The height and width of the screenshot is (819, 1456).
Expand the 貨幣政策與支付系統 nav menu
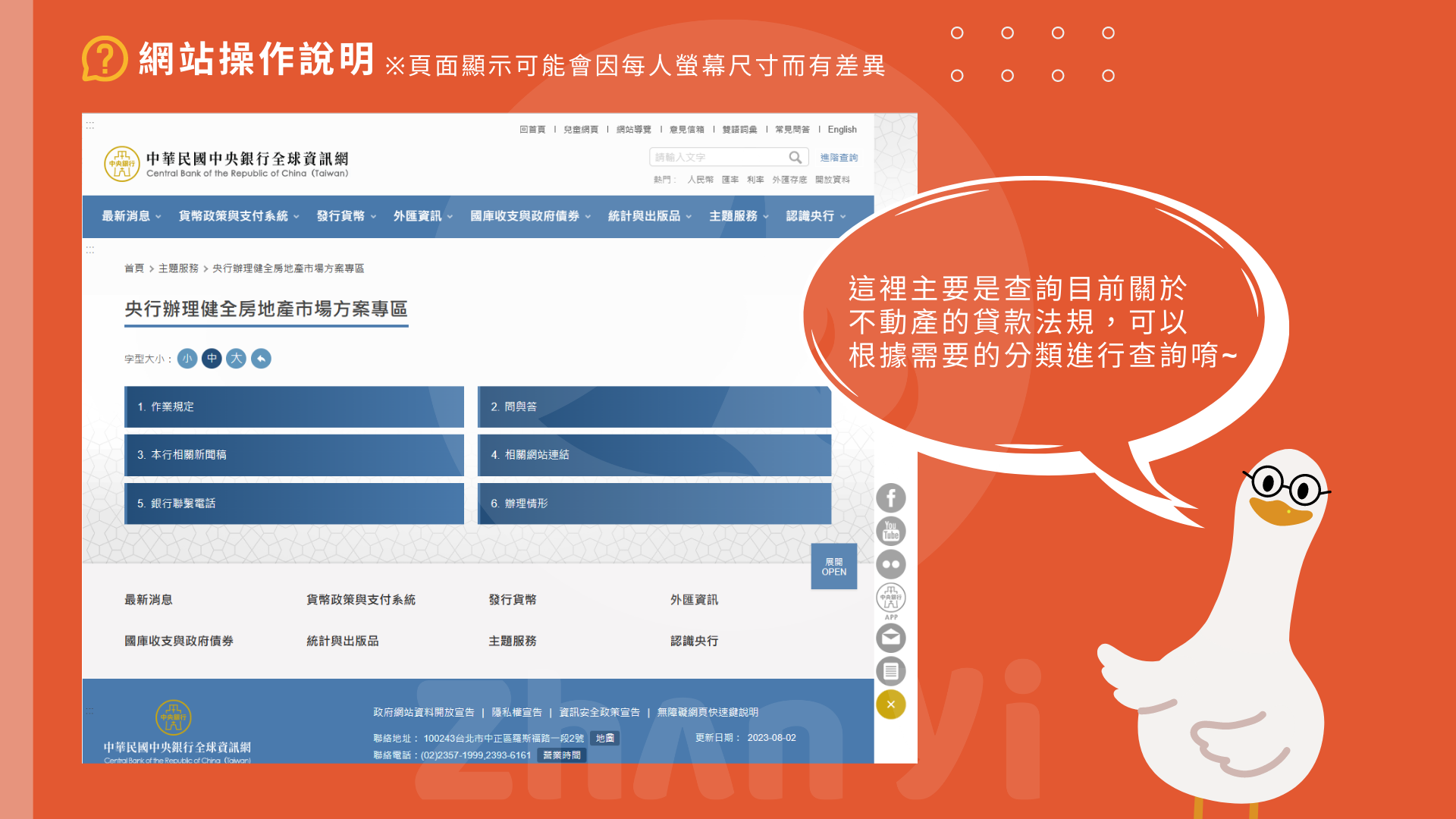239,216
